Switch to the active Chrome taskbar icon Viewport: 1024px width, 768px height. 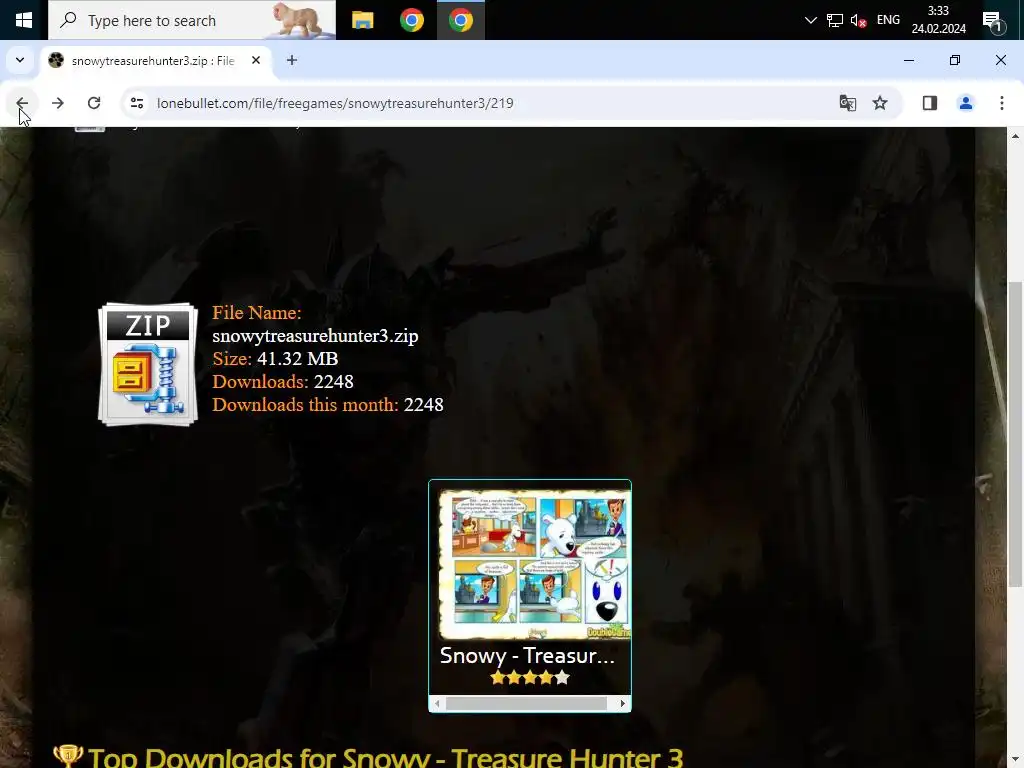(x=460, y=20)
